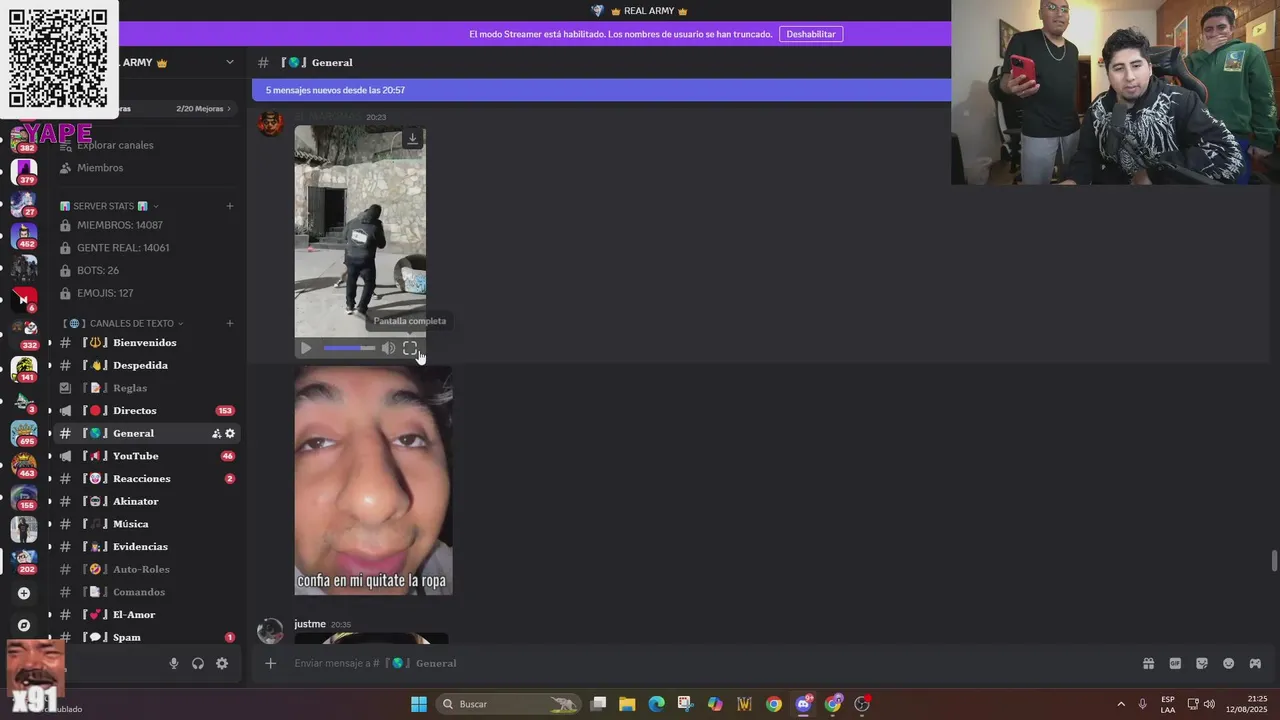Open server boost '2/20 Mejoras' goal
The width and height of the screenshot is (1280, 720).
203,108
